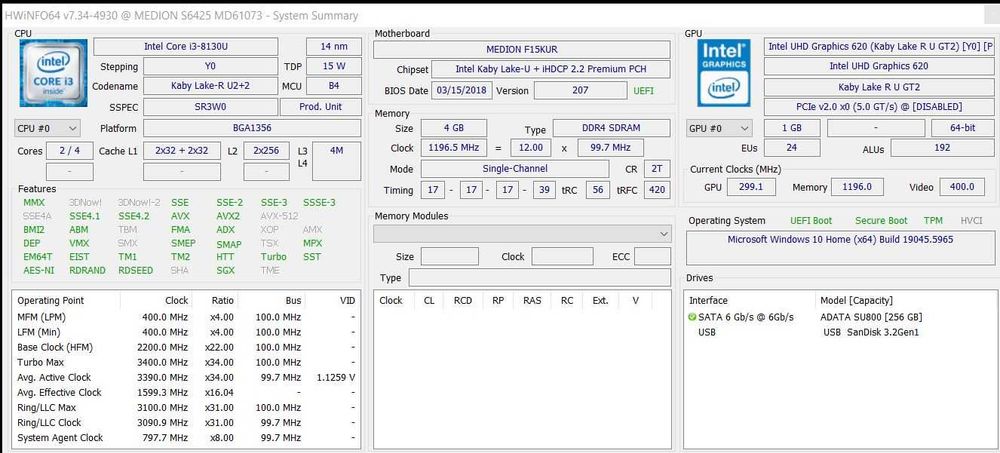Click the B4 MCU value
This screenshot has height=453, width=1000.
[x=334, y=86]
